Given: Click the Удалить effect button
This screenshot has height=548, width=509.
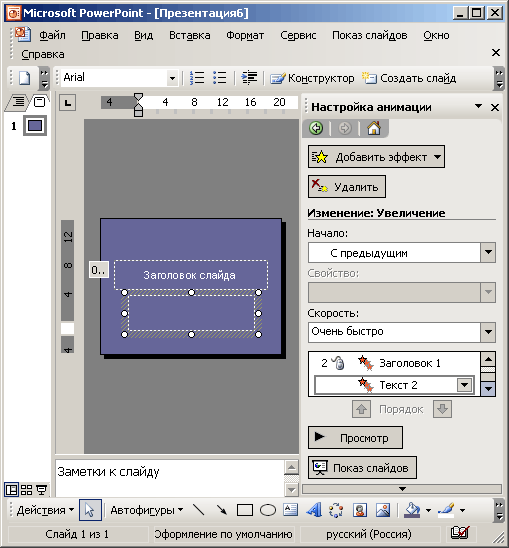Looking at the screenshot, I should click(x=347, y=187).
